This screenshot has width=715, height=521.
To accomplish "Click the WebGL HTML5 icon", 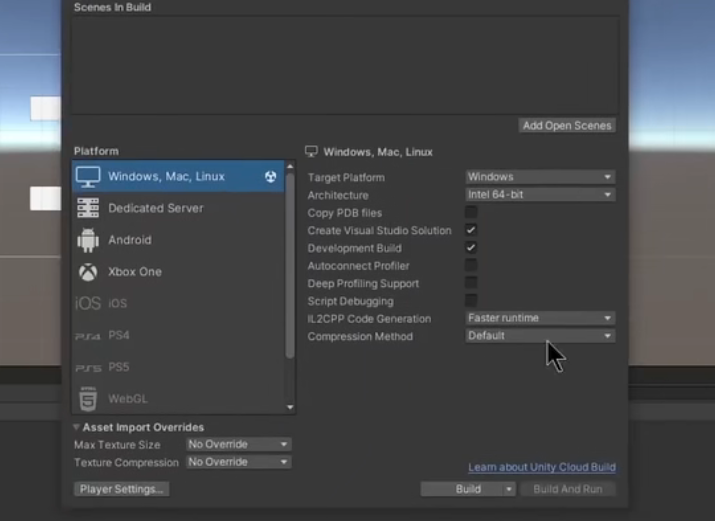I will 88,398.
